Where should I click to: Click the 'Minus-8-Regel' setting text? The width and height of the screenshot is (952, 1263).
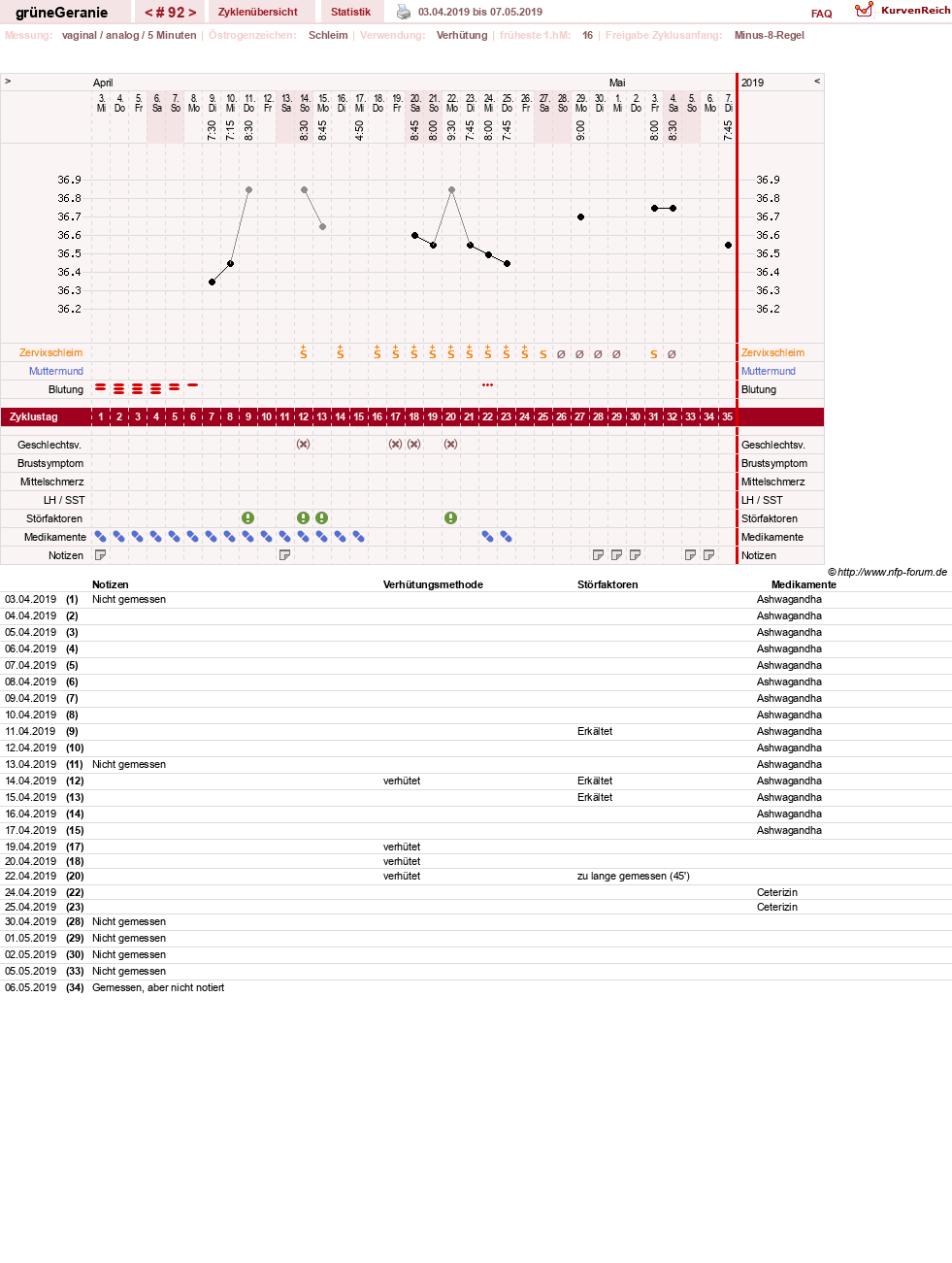coord(770,35)
